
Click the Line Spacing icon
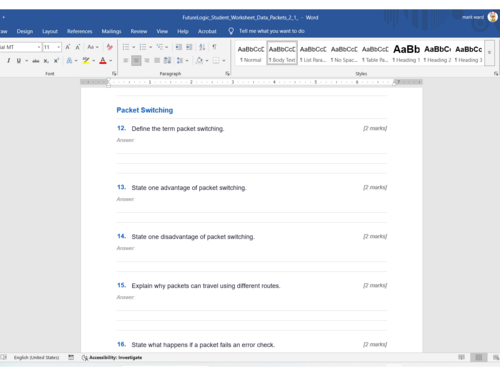(x=180, y=61)
